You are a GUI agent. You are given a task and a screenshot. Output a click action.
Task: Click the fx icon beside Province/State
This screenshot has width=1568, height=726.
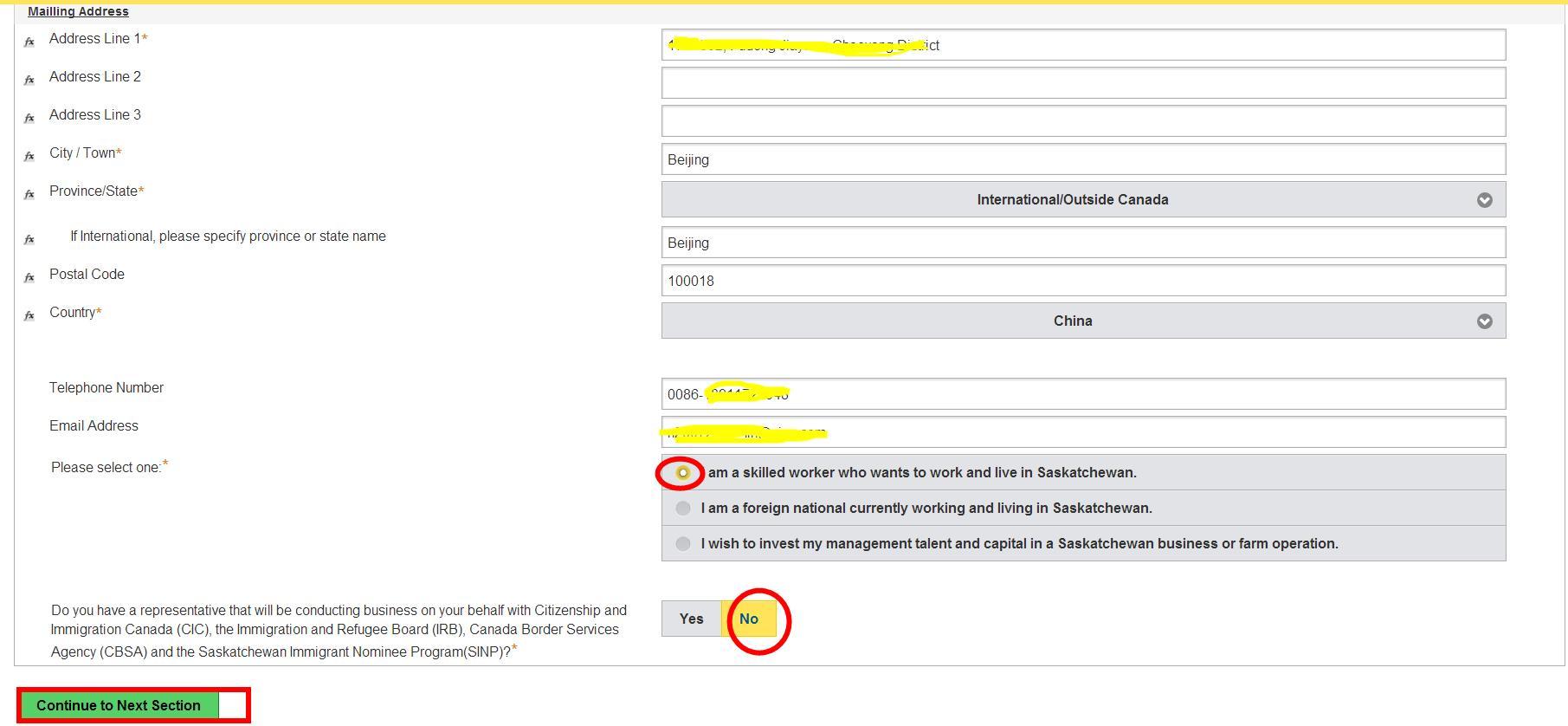[x=29, y=194]
